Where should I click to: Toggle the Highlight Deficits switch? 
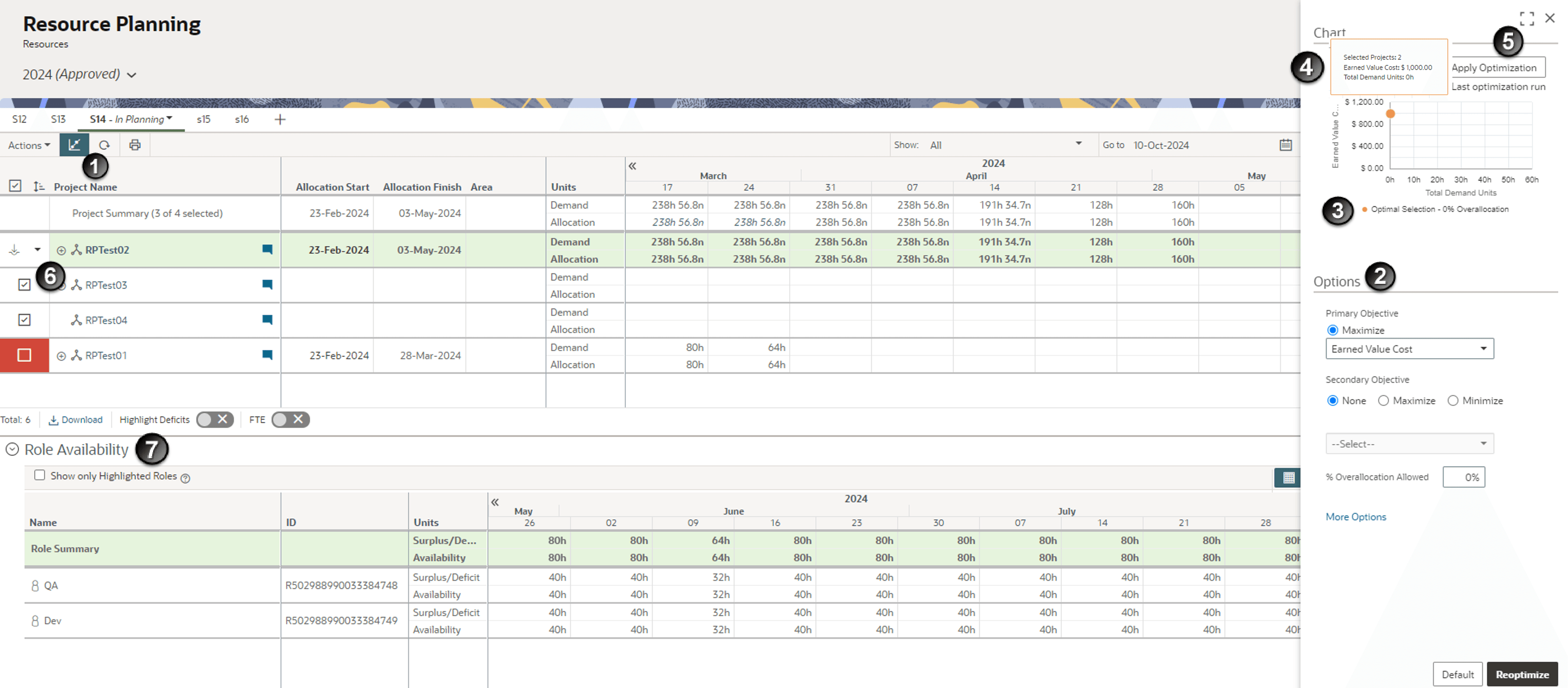pyautogui.click(x=215, y=420)
